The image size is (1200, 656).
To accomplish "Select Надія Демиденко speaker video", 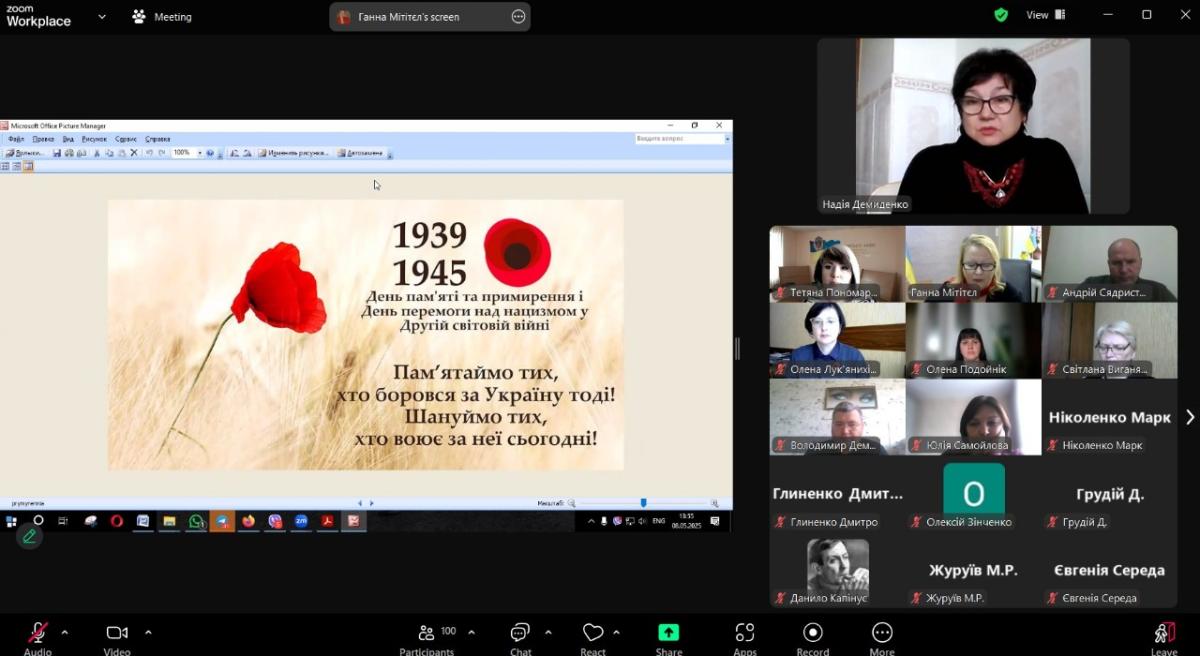I will point(973,125).
